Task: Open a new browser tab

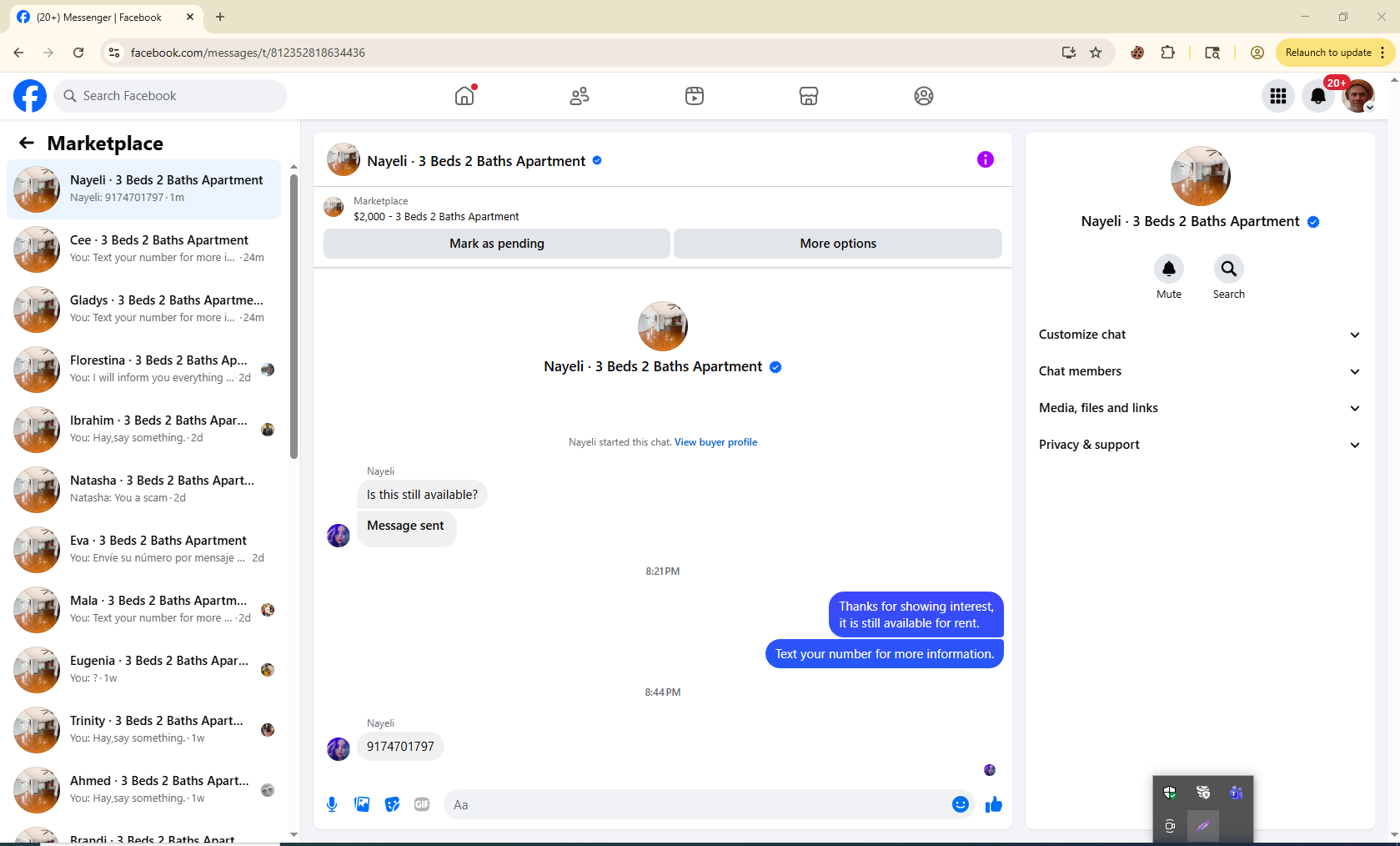Action: tap(220, 17)
